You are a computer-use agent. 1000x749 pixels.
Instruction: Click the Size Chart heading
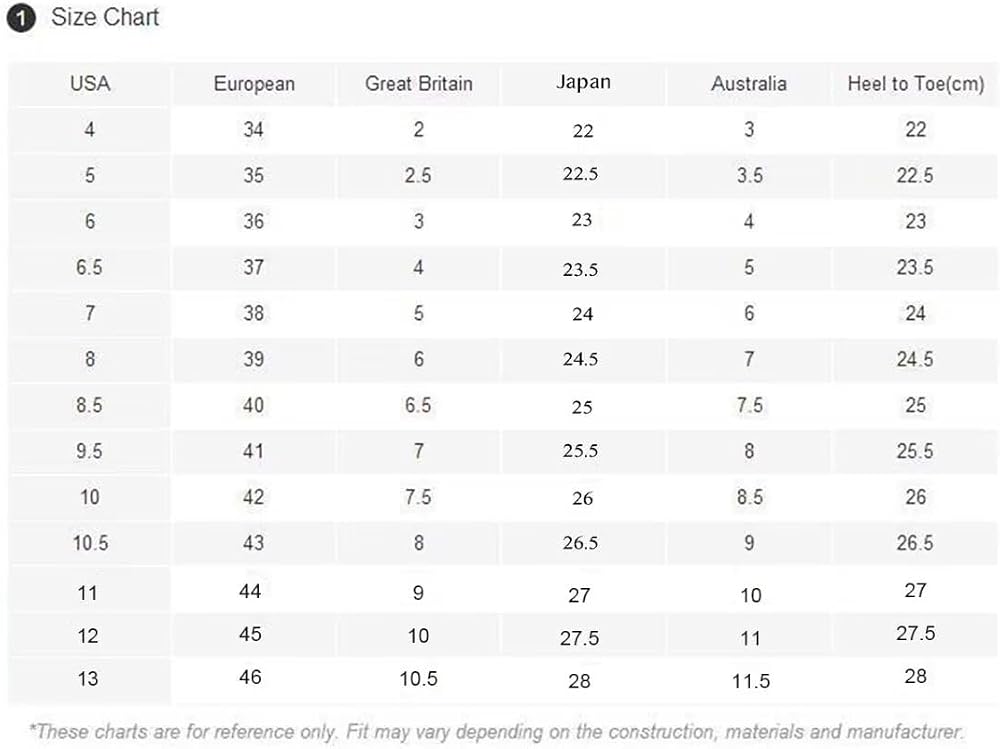pos(105,17)
